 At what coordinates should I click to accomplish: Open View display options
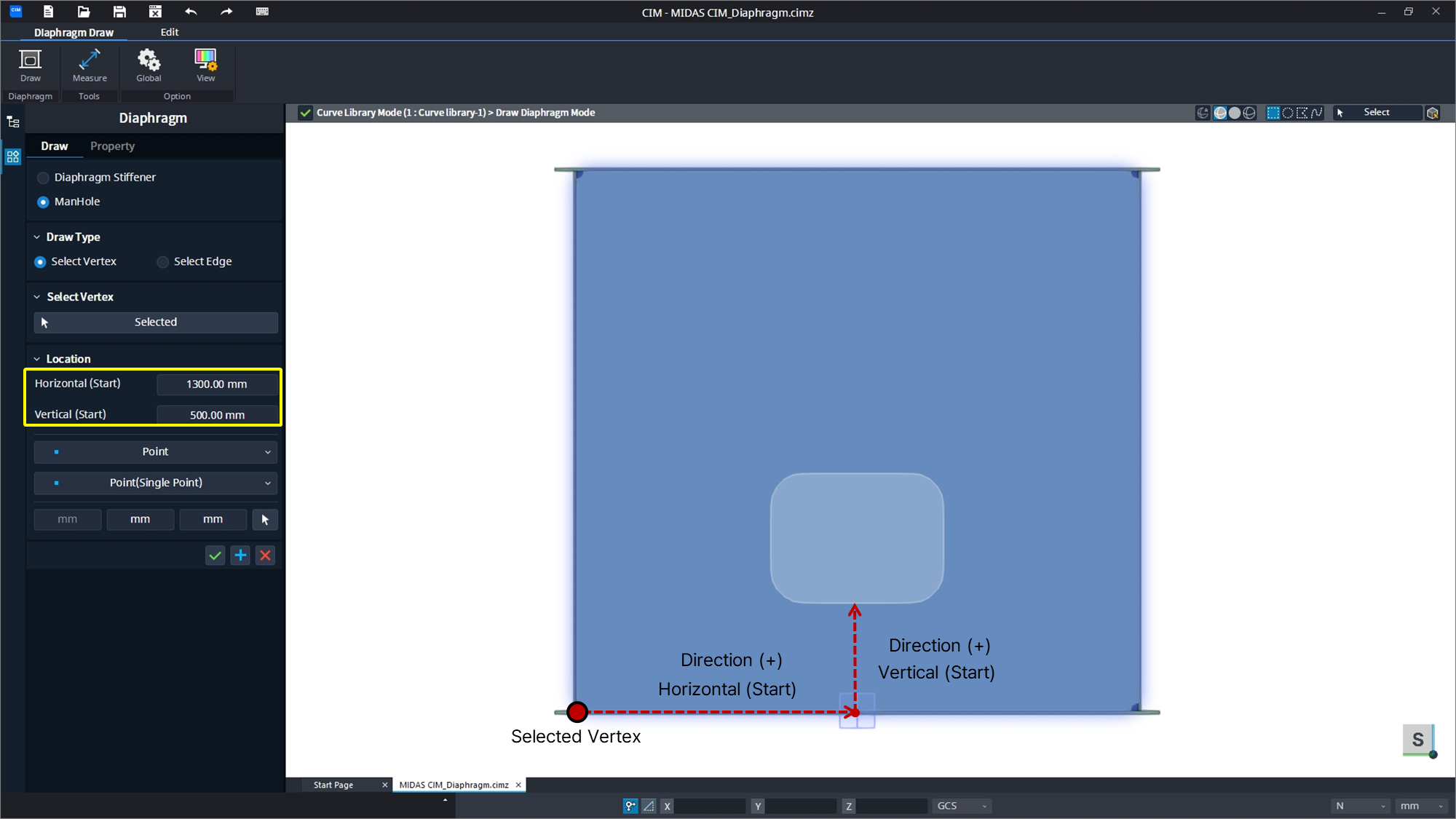tap(206, 66)
